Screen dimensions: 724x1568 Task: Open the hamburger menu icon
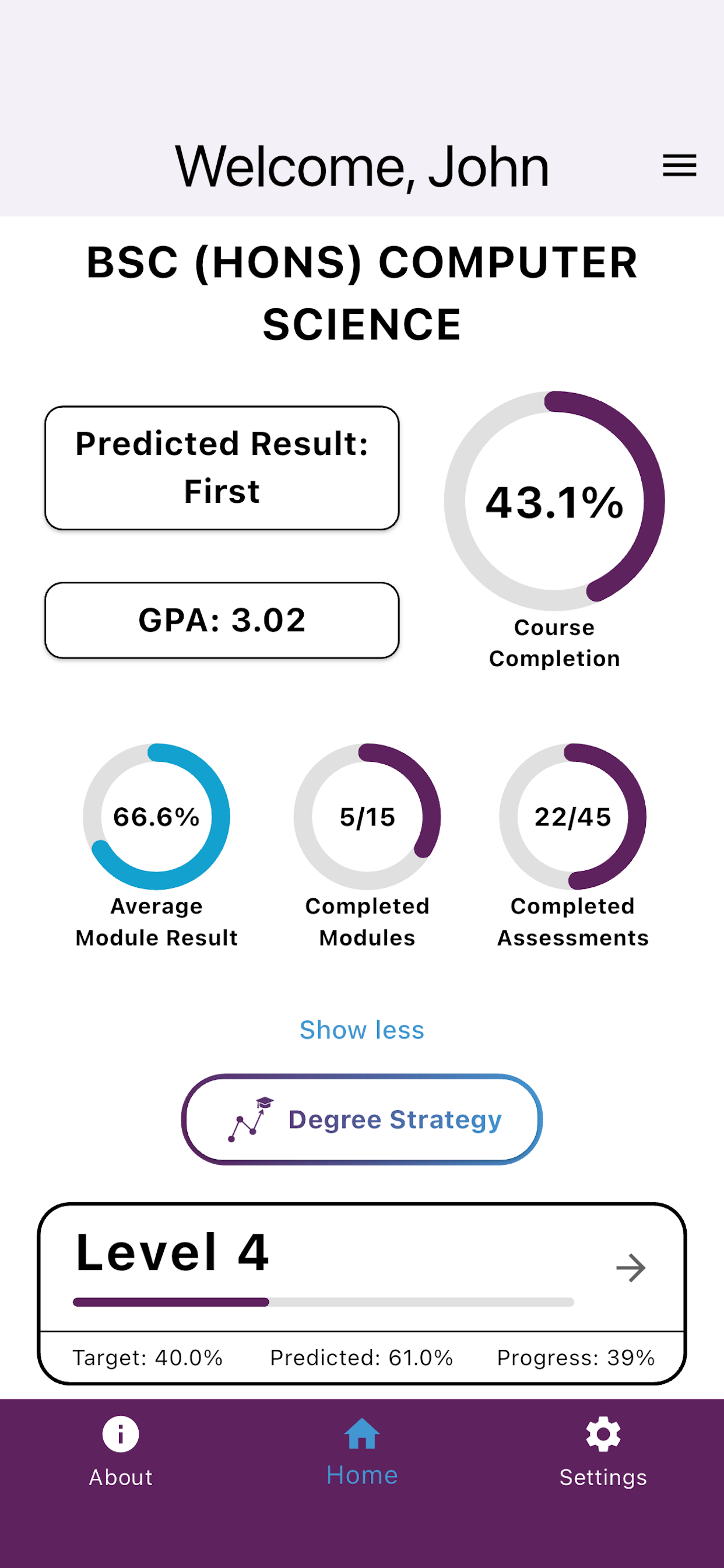679,166
